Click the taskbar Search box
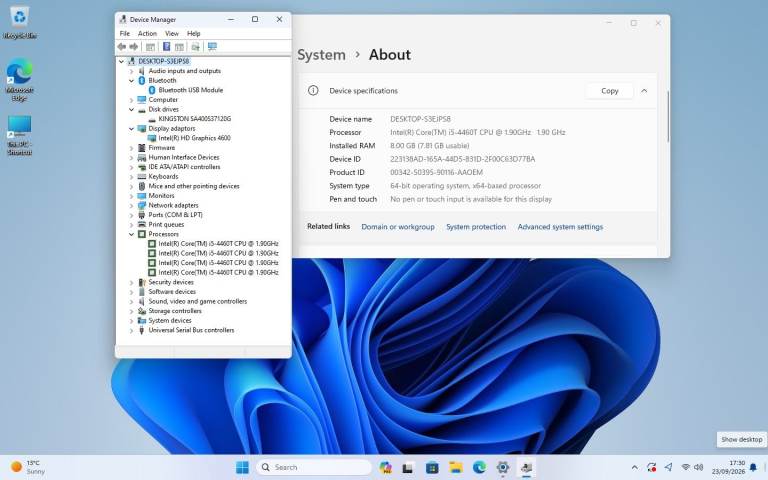 (313, 467)
